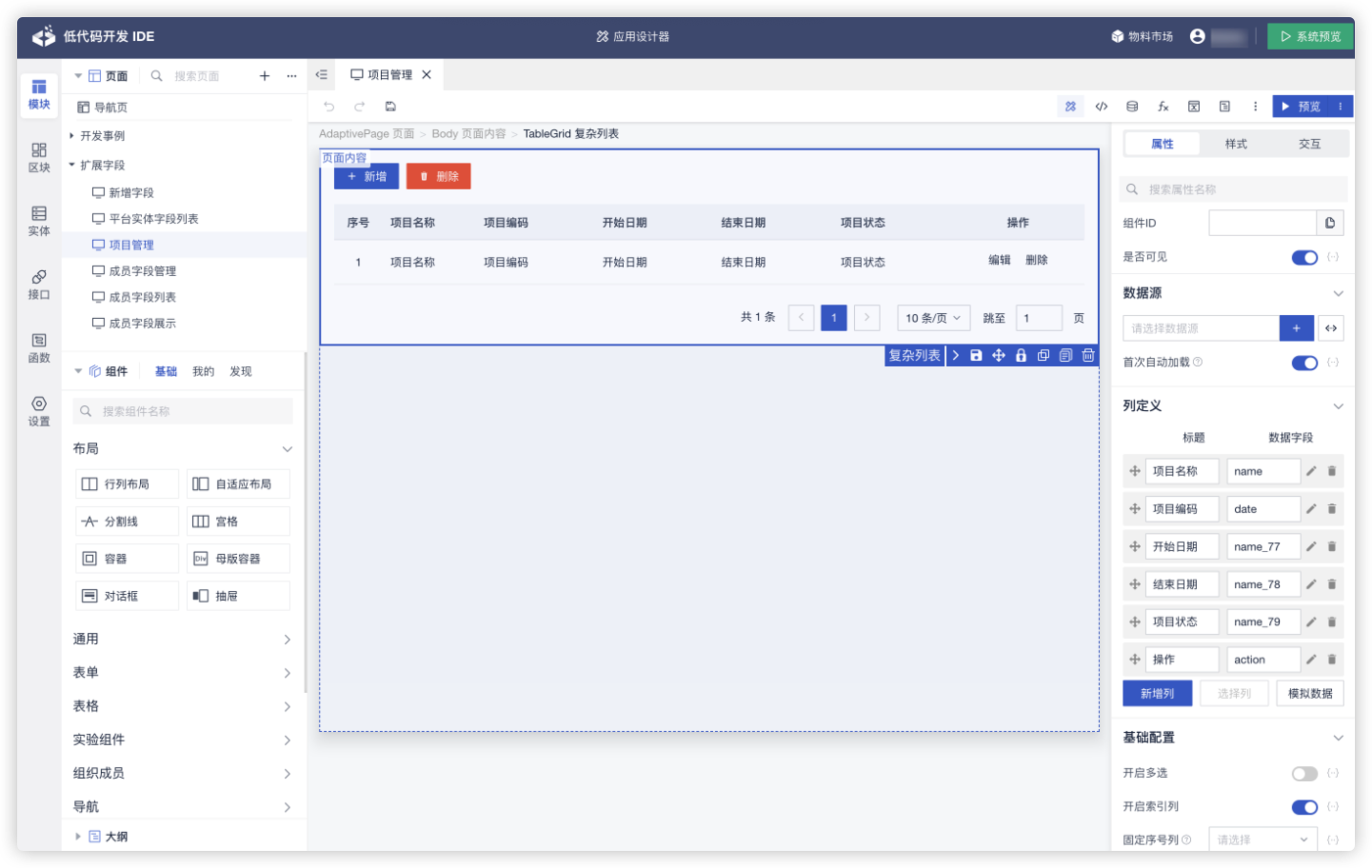Click the 新增列 button
1372x868 pixels.
1157,694
